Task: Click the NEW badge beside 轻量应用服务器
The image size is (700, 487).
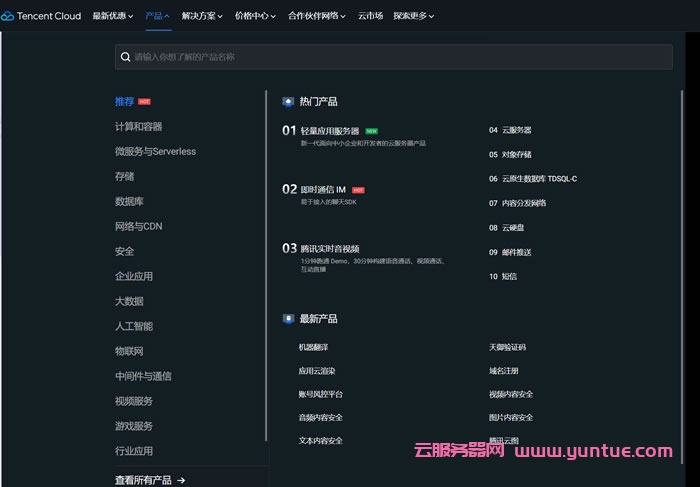Action: point(371,131)
